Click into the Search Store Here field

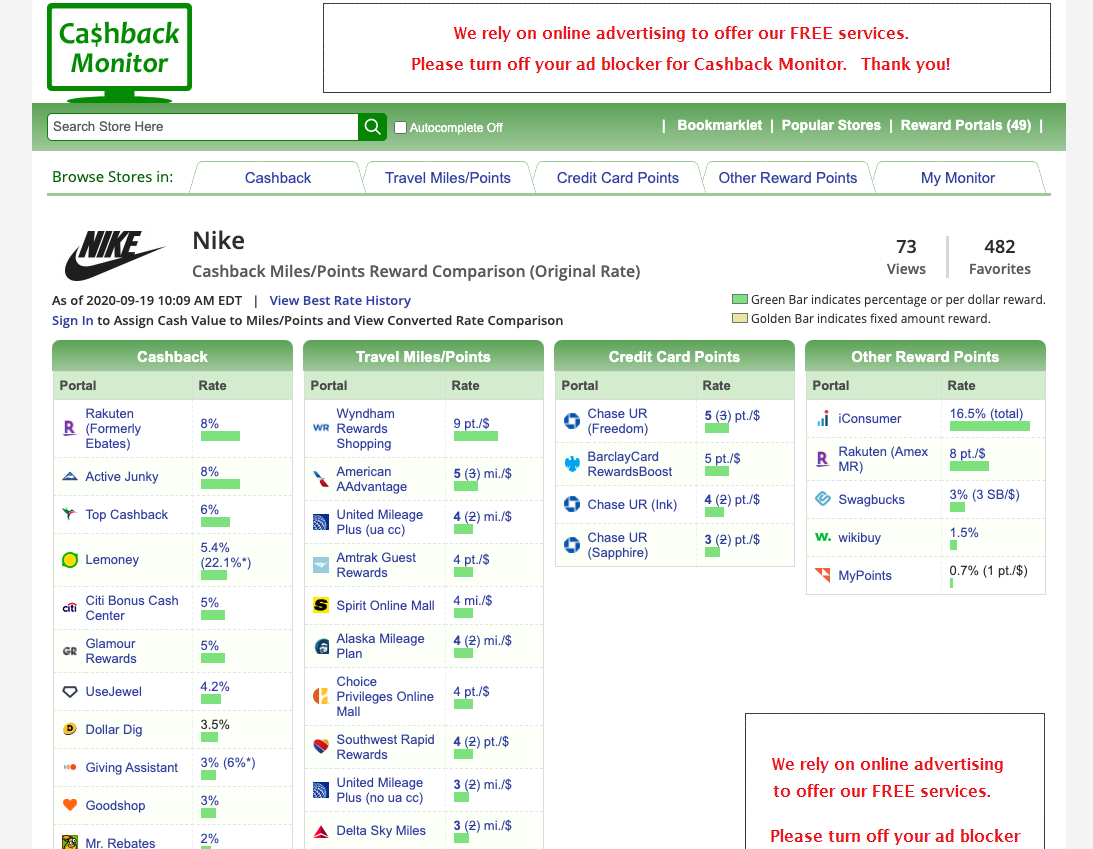[203, 127]
